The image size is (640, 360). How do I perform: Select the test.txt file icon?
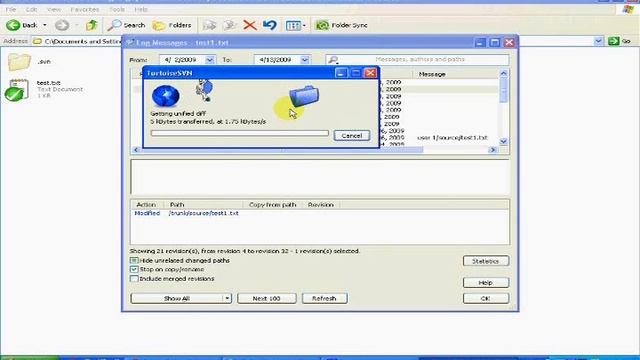[17, 90]
